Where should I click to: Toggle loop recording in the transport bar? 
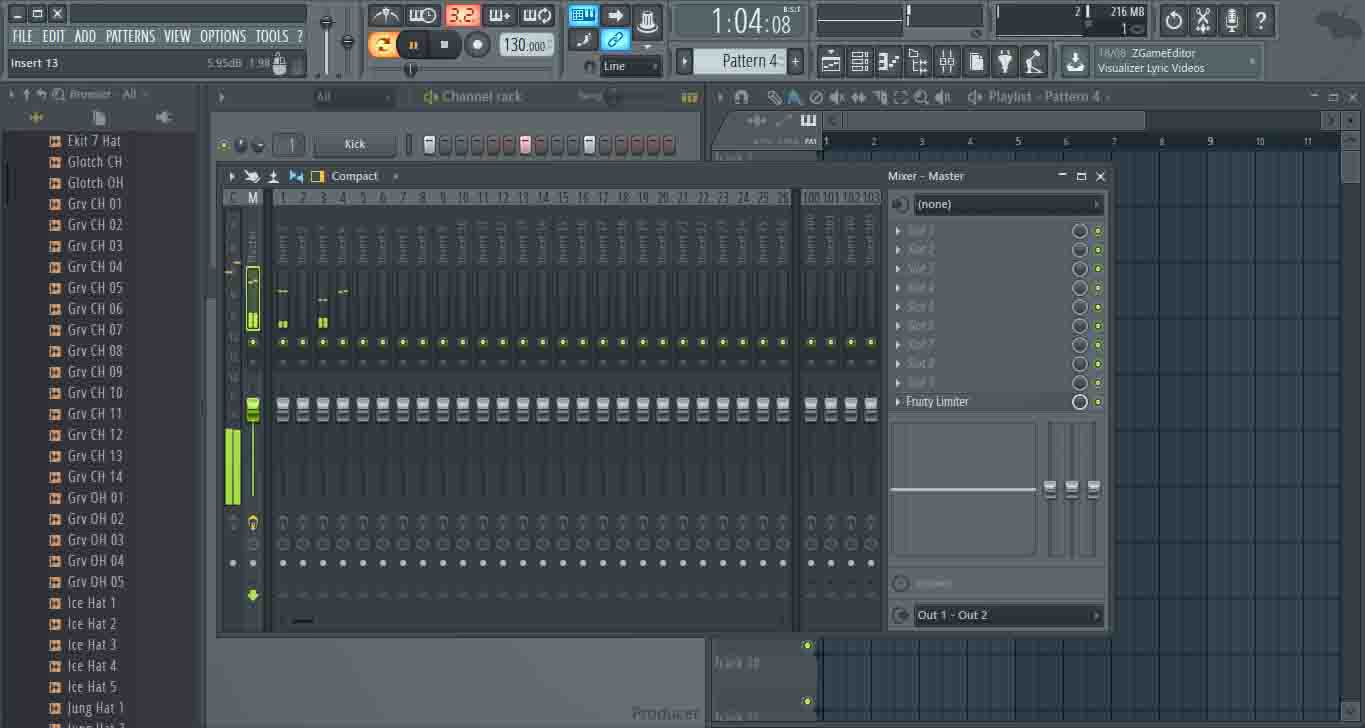click(x=538, y=15)
